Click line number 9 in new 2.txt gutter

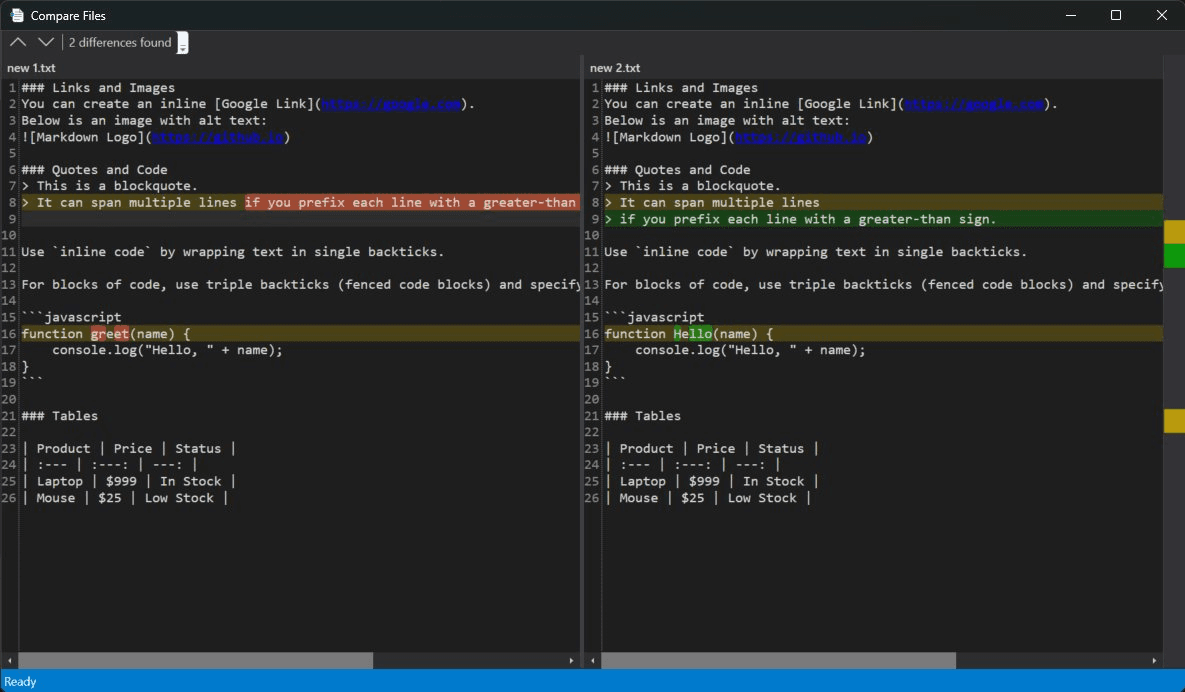click(596, 219)
